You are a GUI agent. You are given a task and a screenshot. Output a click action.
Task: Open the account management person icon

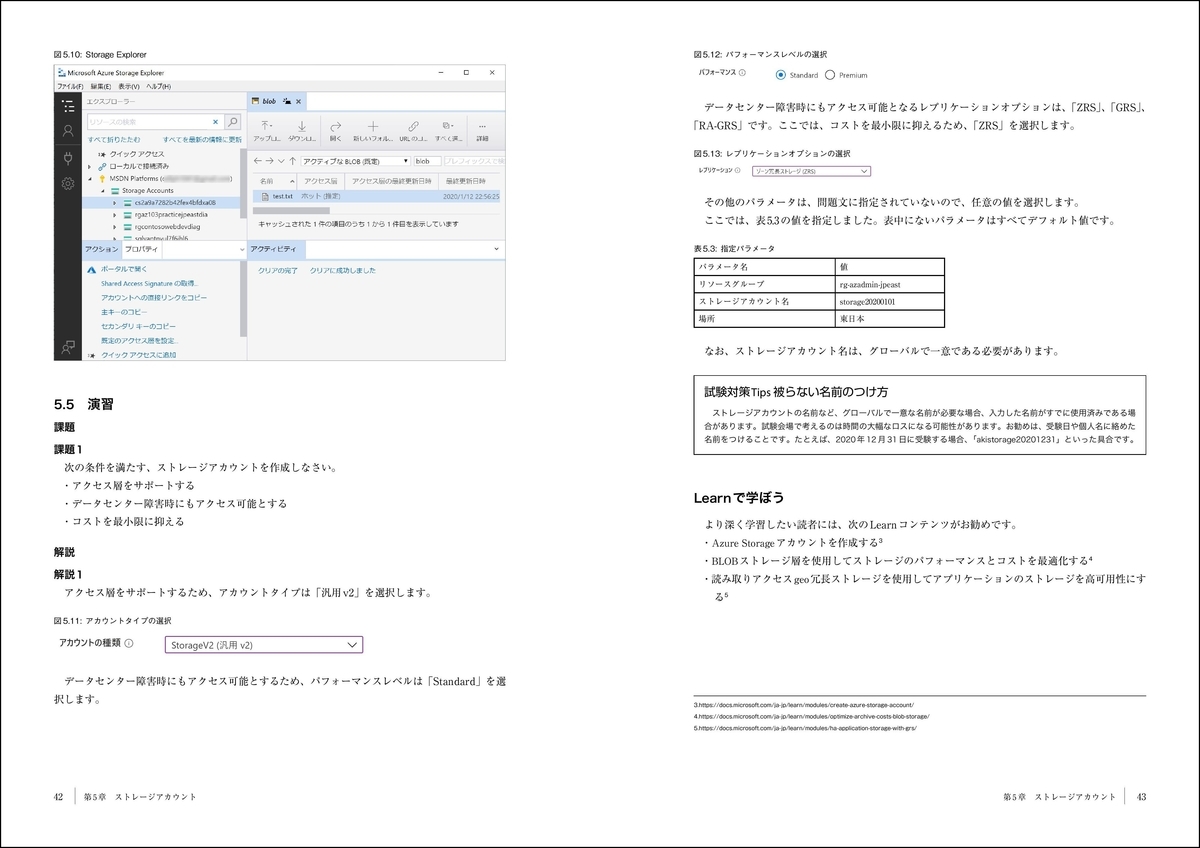tap(68, 131)
